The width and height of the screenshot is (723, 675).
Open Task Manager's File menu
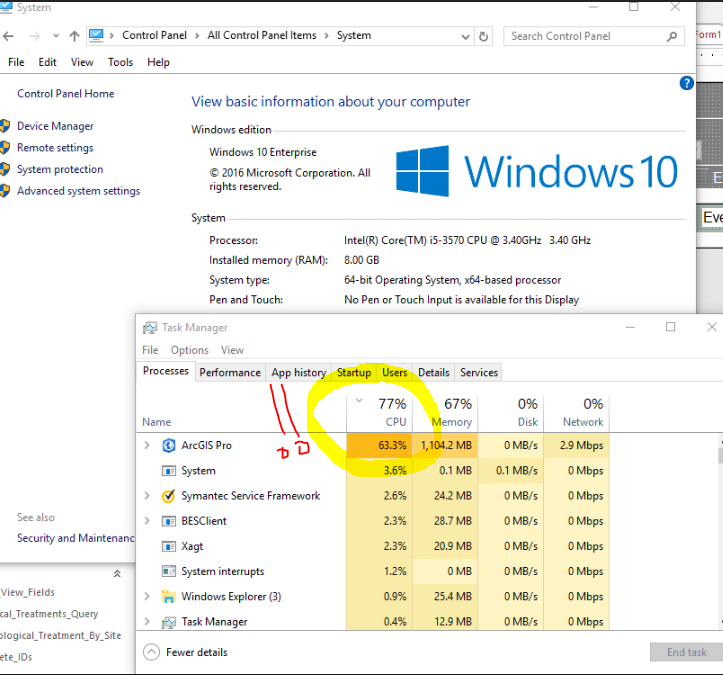150,350
